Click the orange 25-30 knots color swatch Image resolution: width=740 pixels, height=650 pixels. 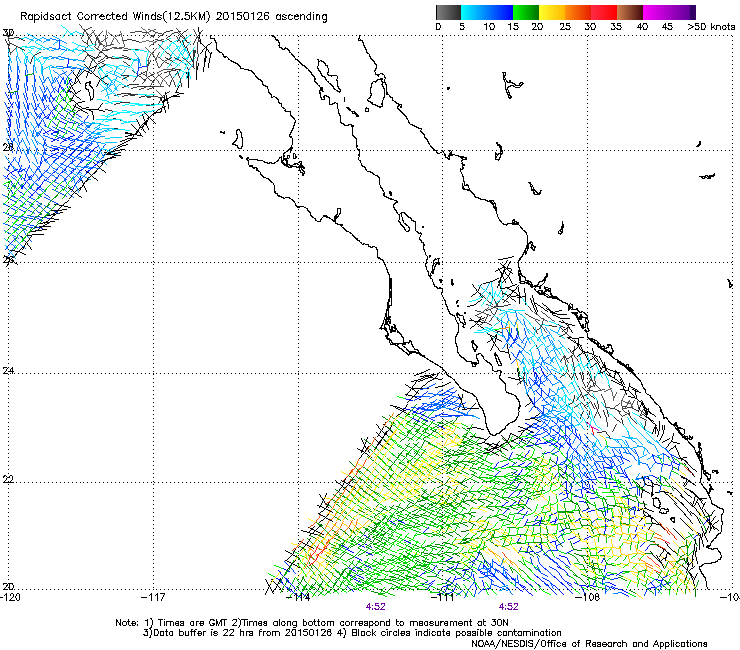click(578, 12)
